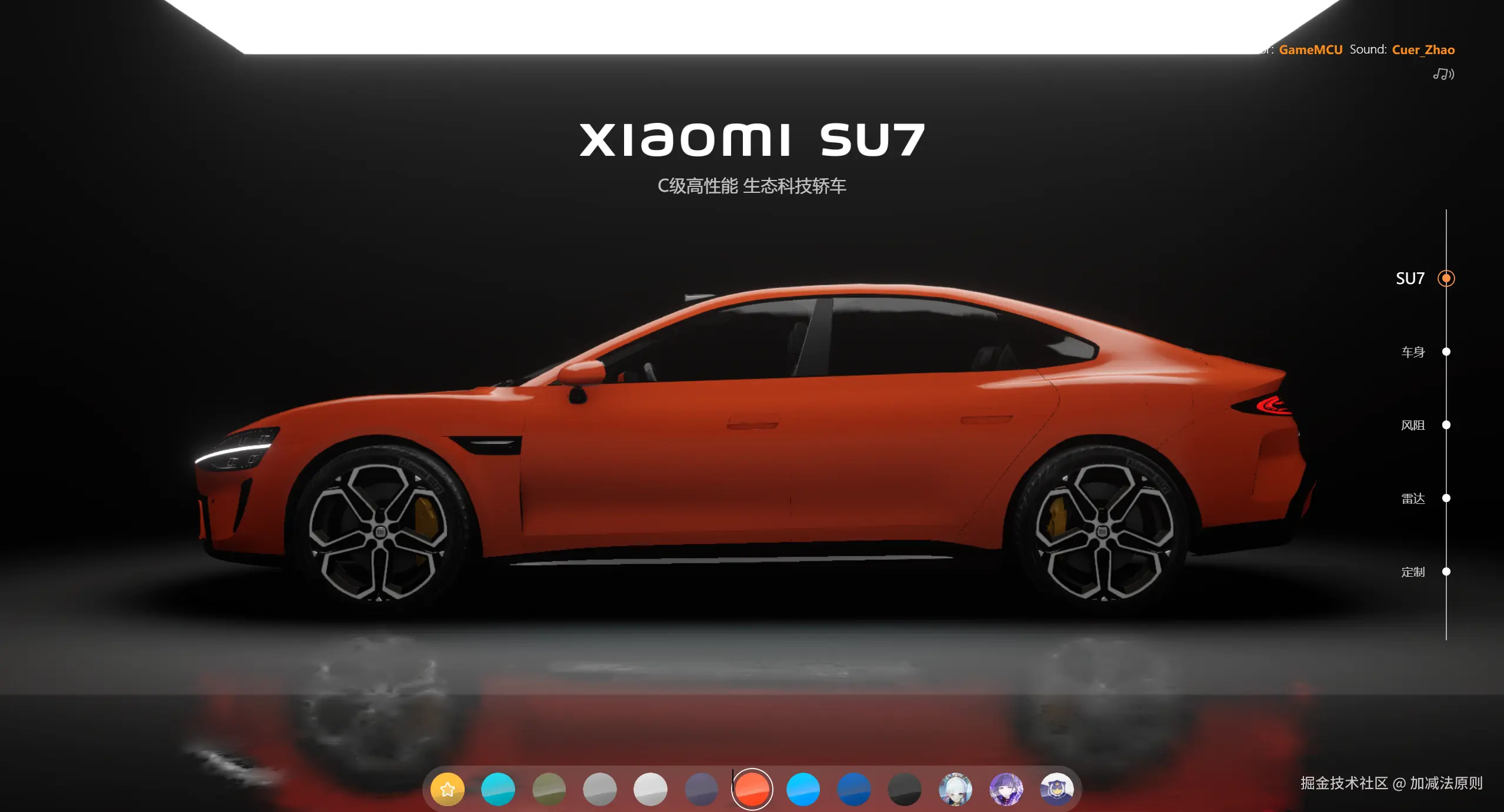Choose the cyan car color

pos(498,788)
